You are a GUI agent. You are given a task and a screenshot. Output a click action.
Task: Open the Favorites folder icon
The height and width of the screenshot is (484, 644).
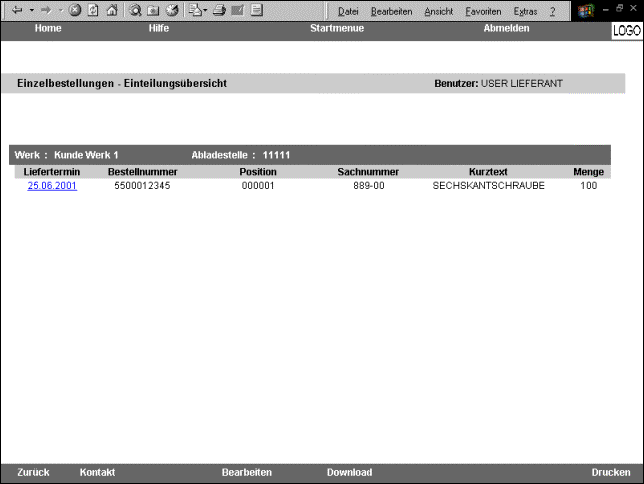pos(153,10)
